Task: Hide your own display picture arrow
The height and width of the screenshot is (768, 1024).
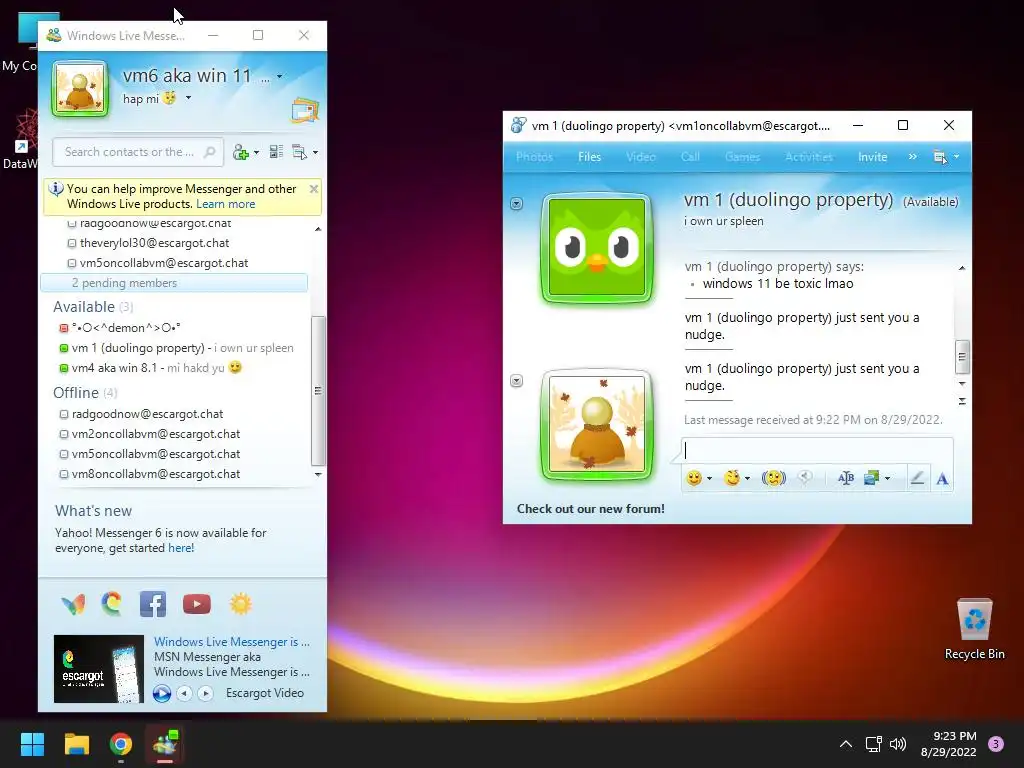Action: (x=517, y=381)
